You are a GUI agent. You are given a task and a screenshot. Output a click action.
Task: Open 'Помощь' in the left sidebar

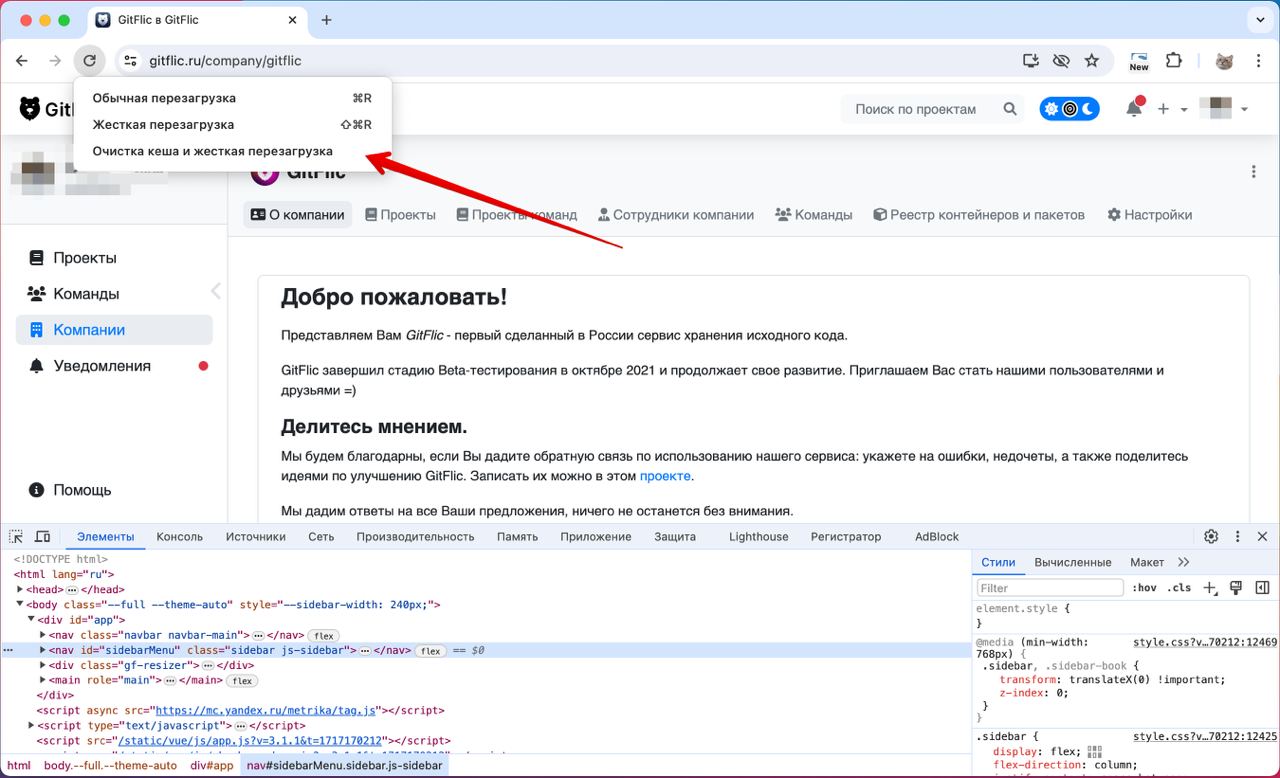(x=114, y=490)
